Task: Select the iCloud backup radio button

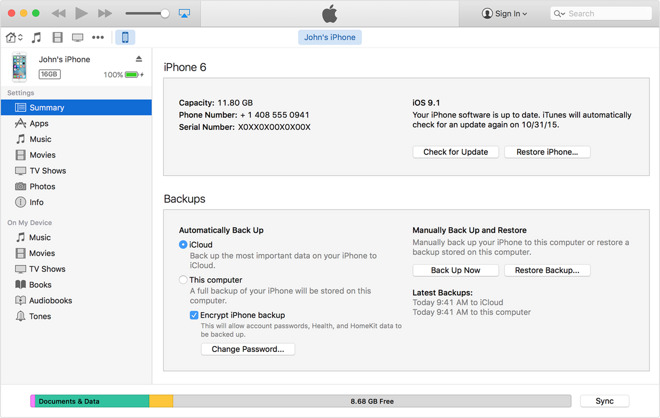Action: pos(183,245)
